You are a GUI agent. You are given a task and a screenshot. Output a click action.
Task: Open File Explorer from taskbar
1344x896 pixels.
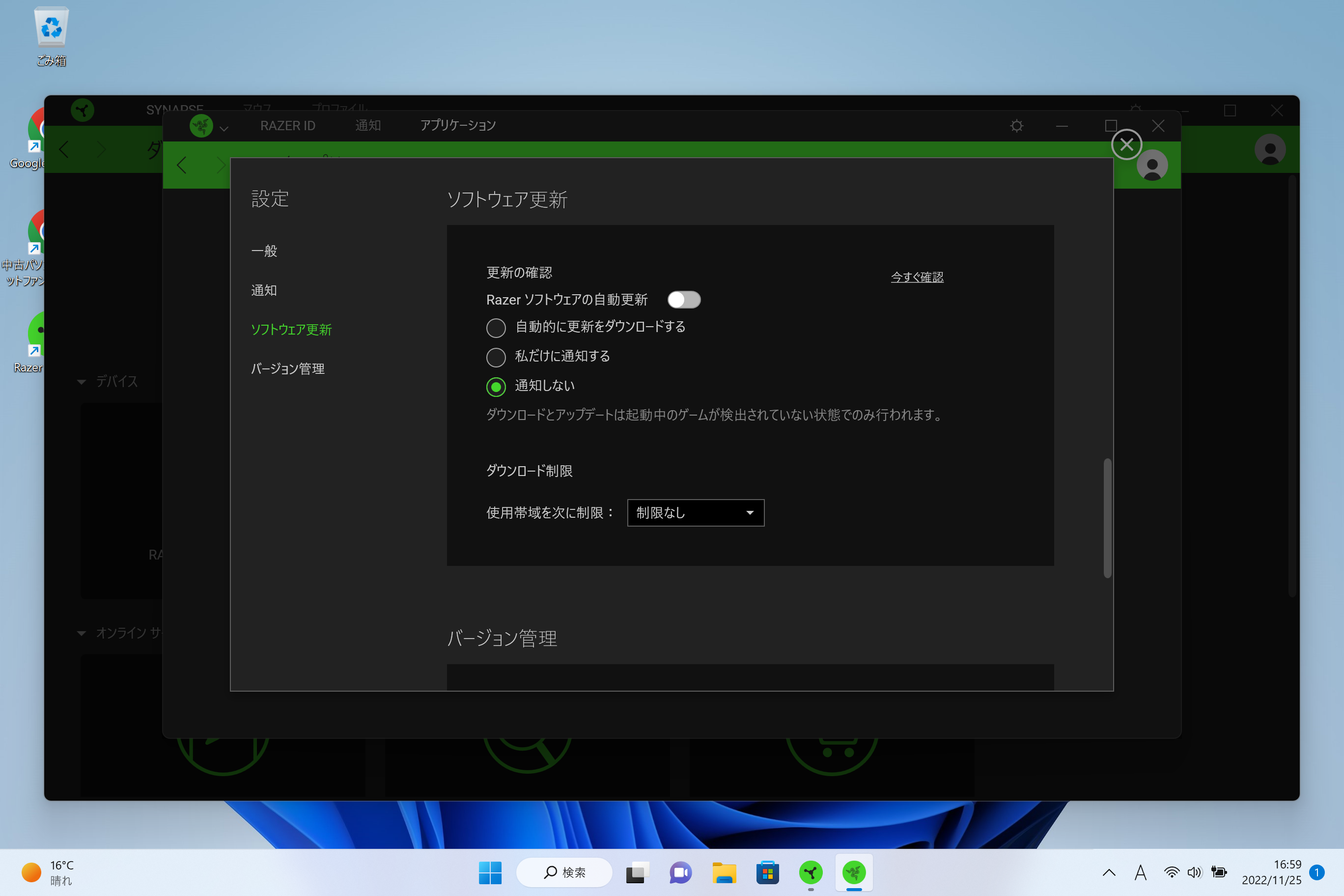coord(724,872)
